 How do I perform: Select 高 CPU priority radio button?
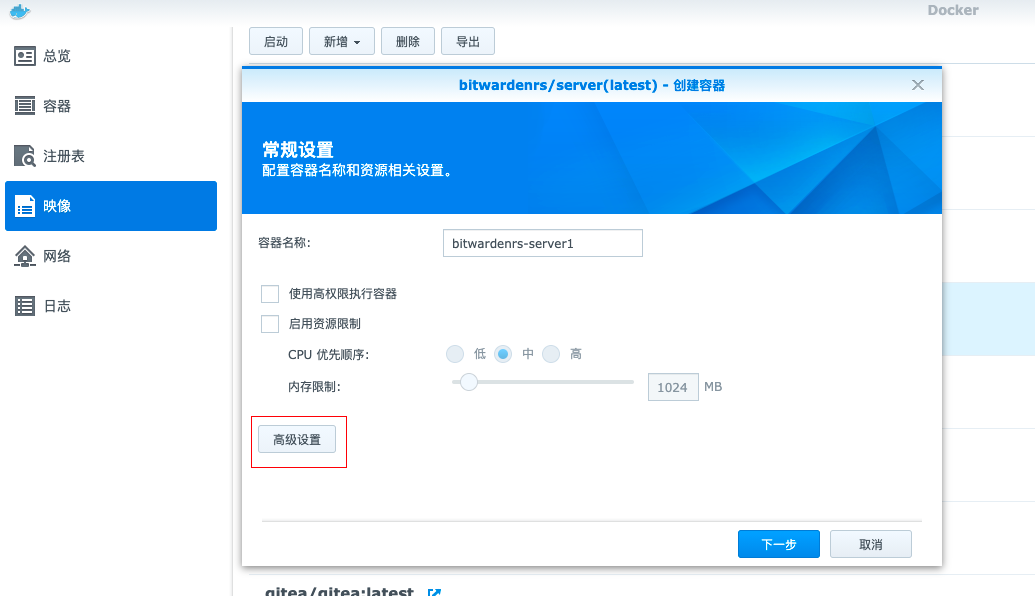551,354
